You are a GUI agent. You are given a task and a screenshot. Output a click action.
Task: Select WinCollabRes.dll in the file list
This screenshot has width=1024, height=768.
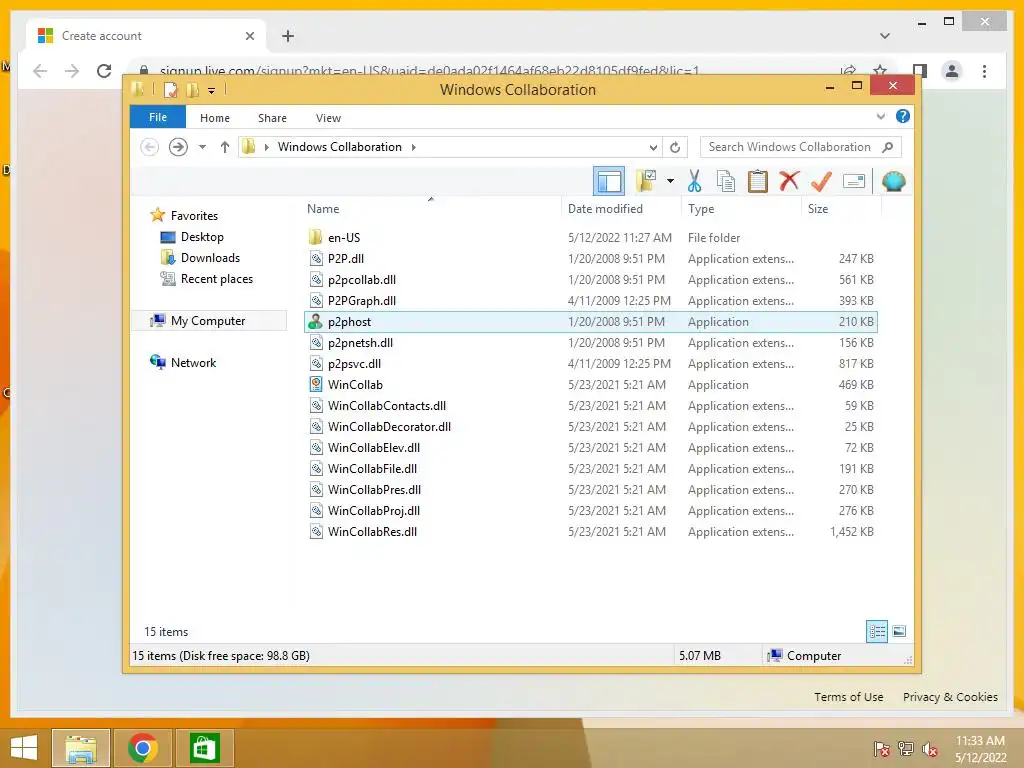coord(590,532)
